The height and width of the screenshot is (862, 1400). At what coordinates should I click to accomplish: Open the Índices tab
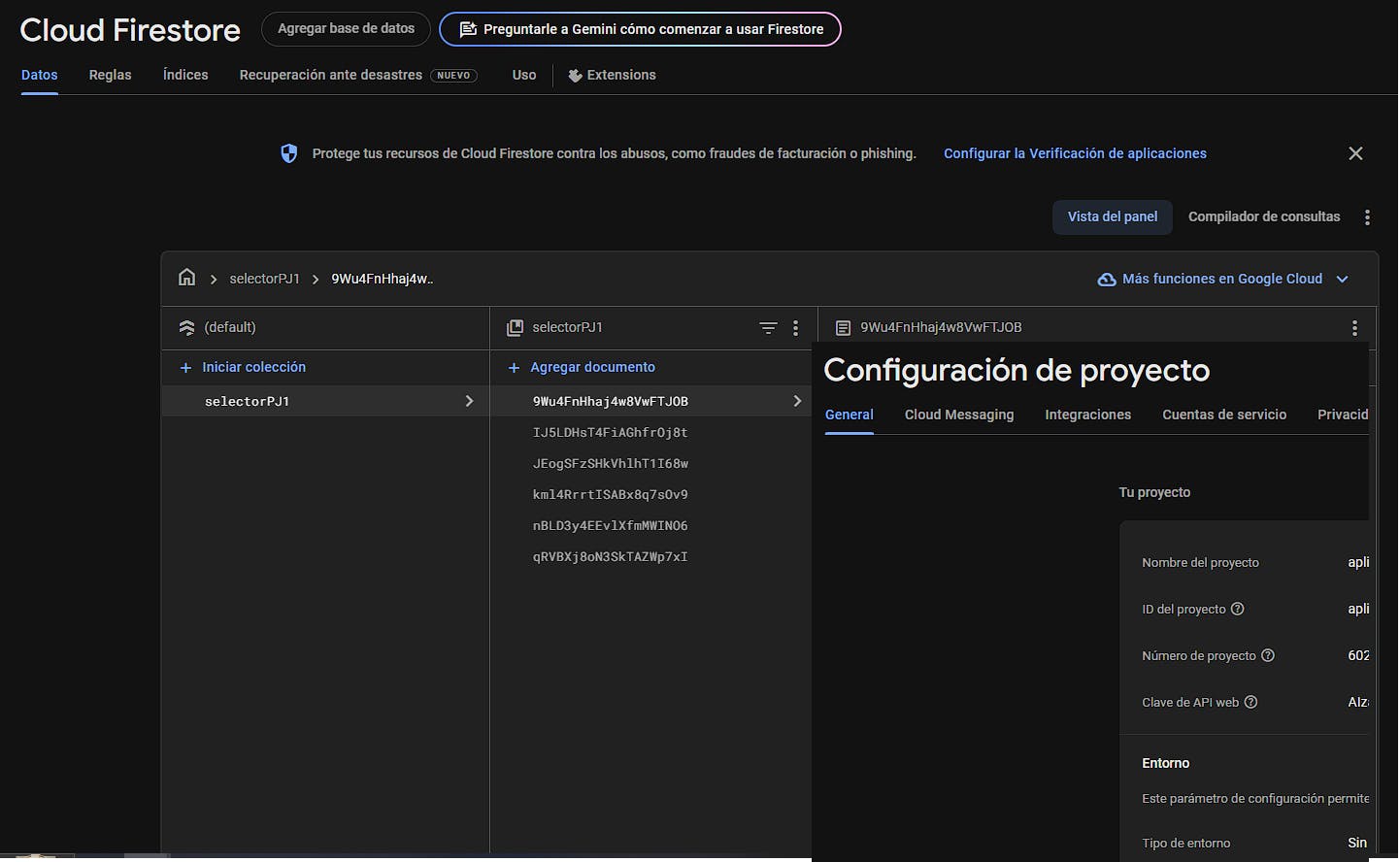tap(185, 75)
